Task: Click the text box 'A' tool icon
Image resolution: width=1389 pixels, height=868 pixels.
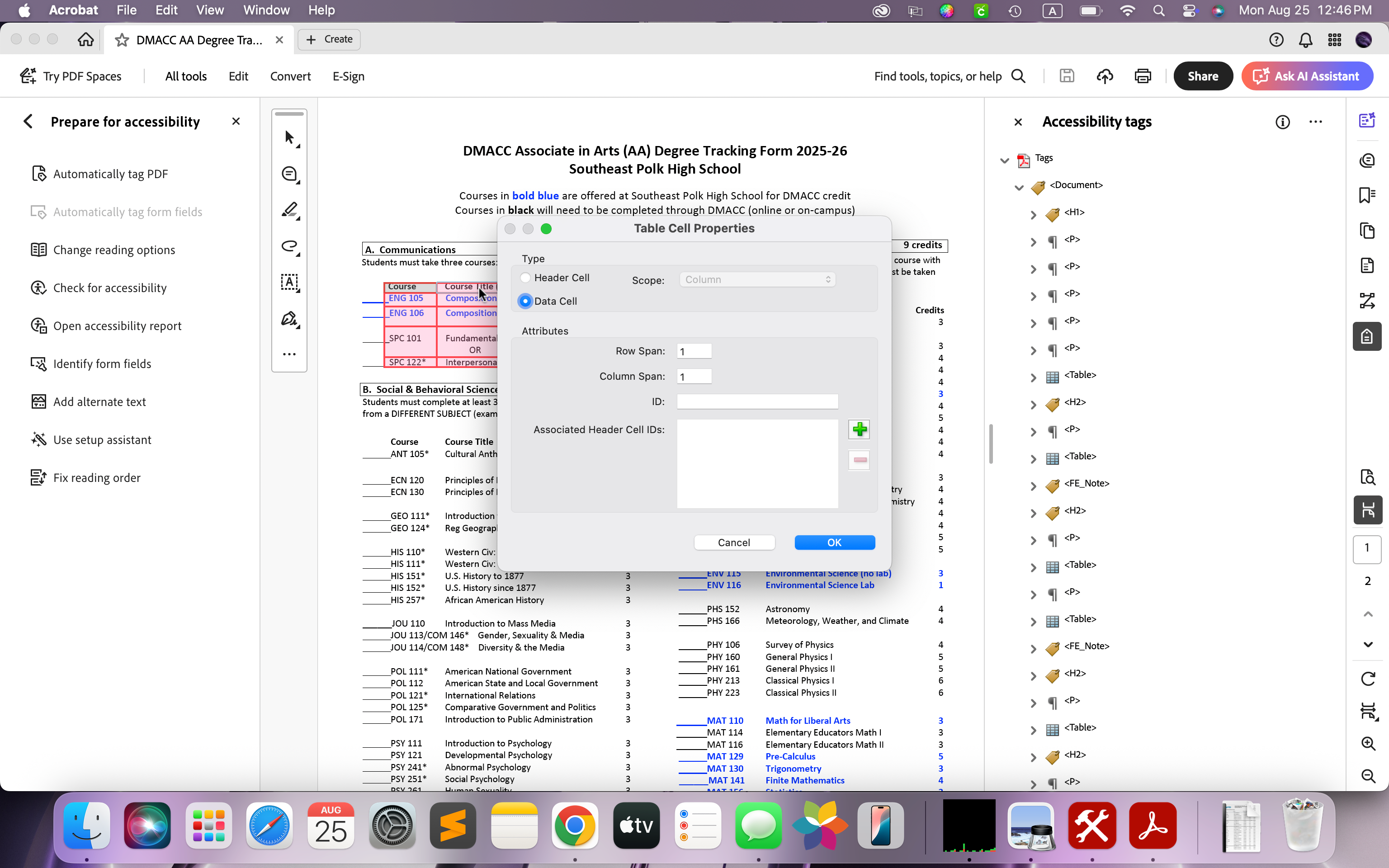Action: [289, 282]
